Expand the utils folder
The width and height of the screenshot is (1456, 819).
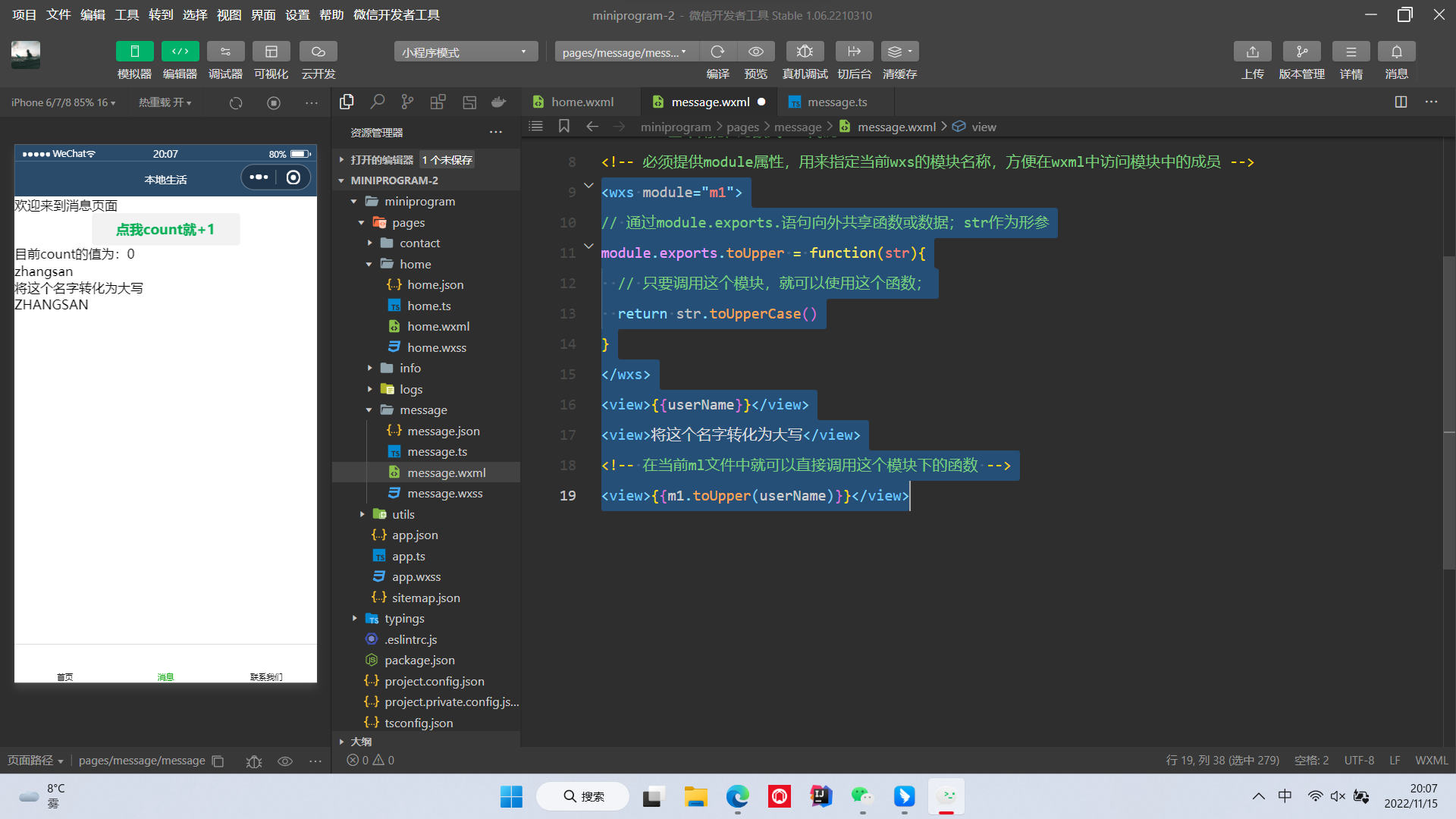[x=403, y=514]
